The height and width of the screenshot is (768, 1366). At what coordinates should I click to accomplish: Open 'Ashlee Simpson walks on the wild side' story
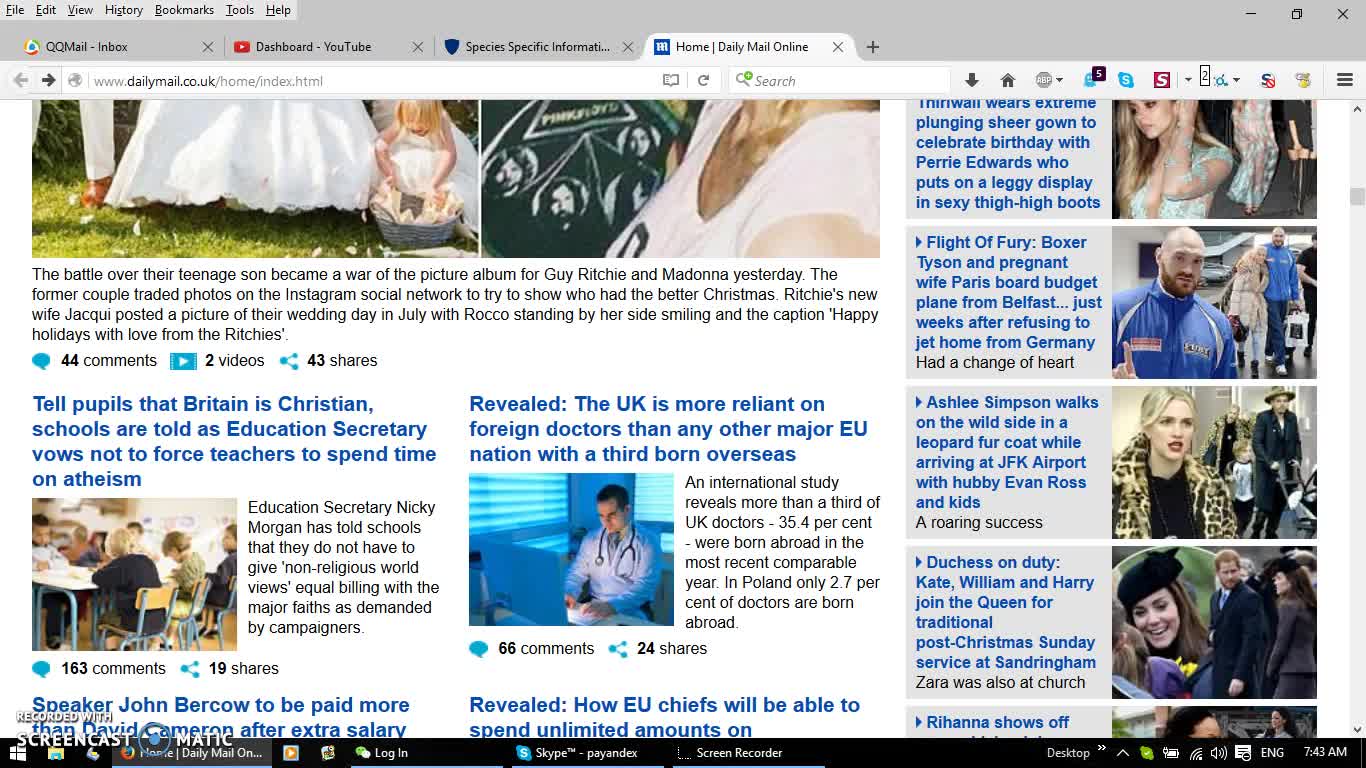1007,452
